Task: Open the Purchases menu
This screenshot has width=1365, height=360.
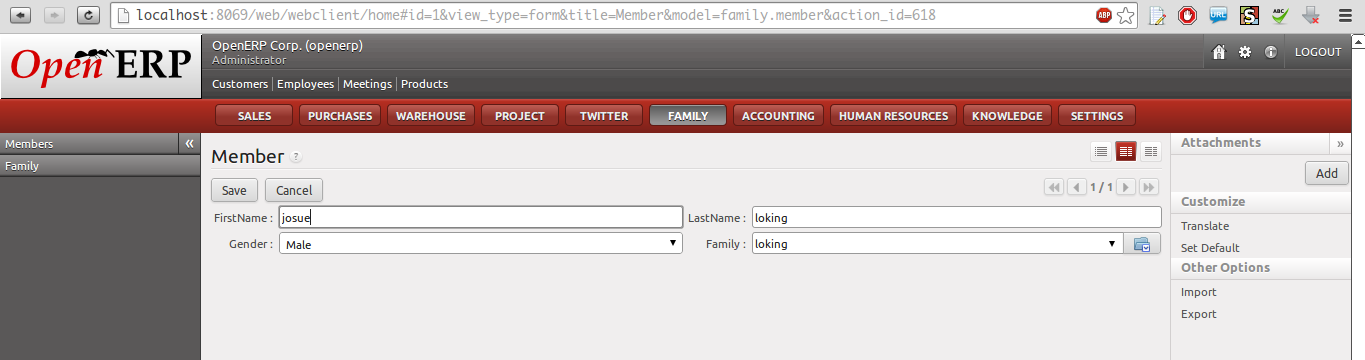Action: (x=340, y=116)
